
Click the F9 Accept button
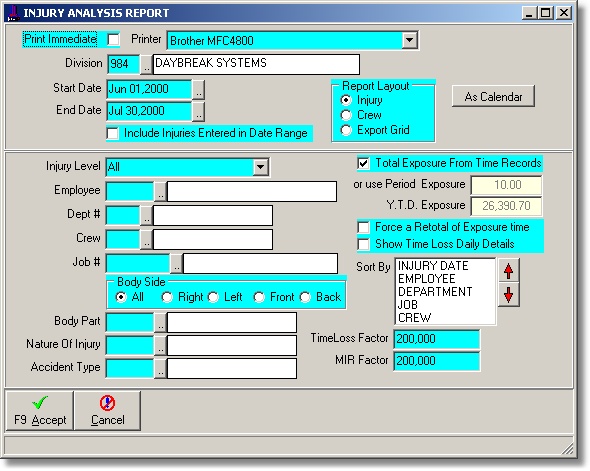[40, 410]
